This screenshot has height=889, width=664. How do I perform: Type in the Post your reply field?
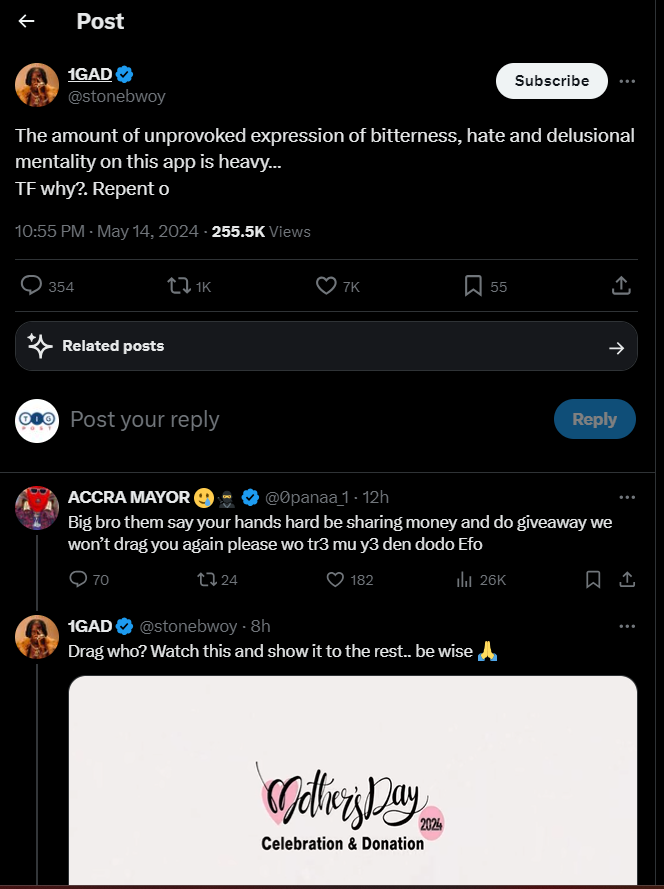click(x=300, y=420)
